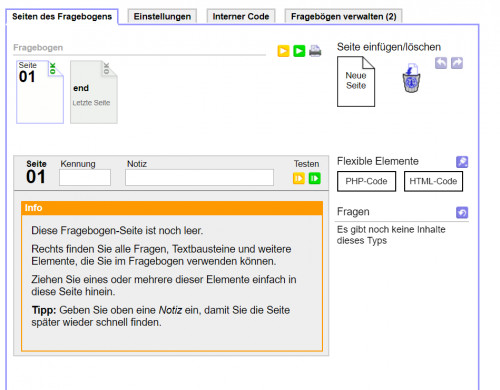Viewport: 500px width, 390px height.
Task: Click the Flexible Elemente heading text
Action: tap(378, 161)
